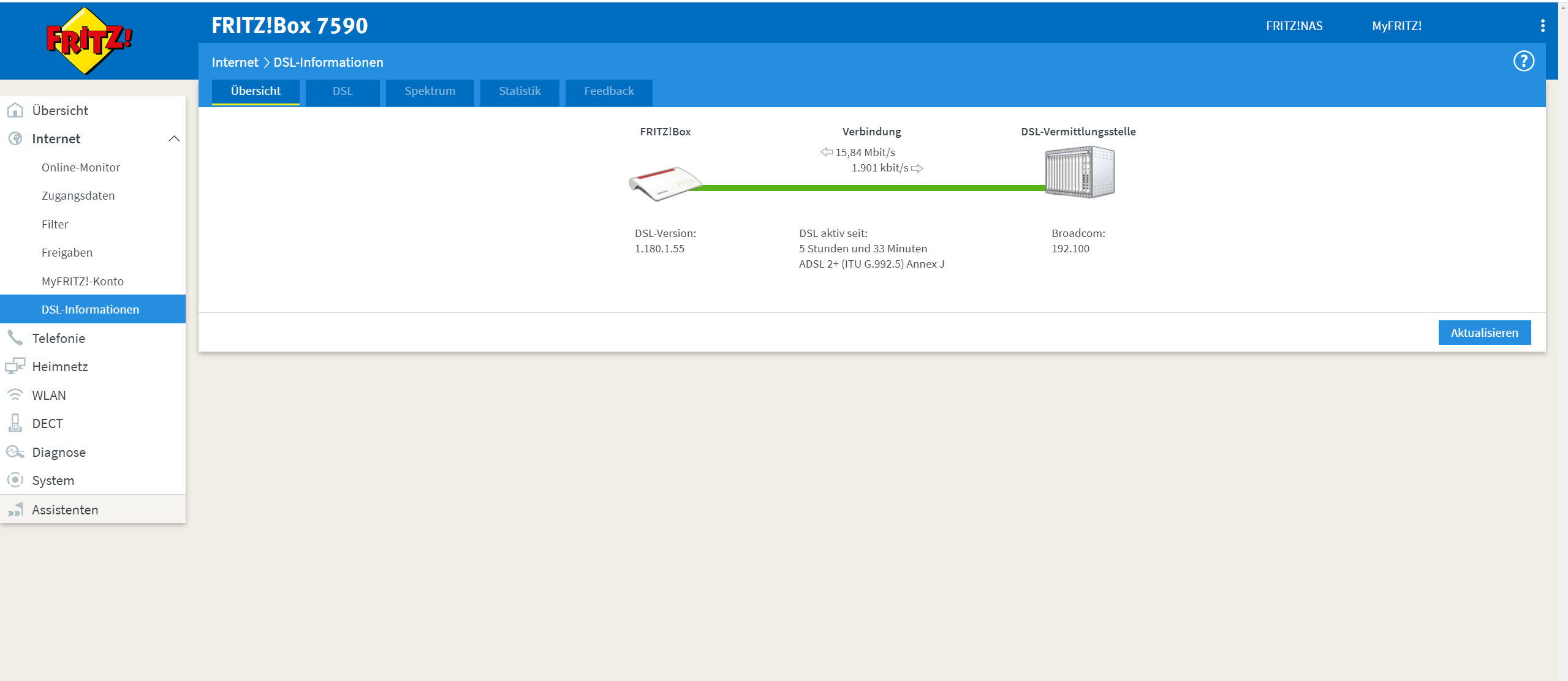
Task: Click the Aktualisieren button
Action: (x=1484, y=333)
